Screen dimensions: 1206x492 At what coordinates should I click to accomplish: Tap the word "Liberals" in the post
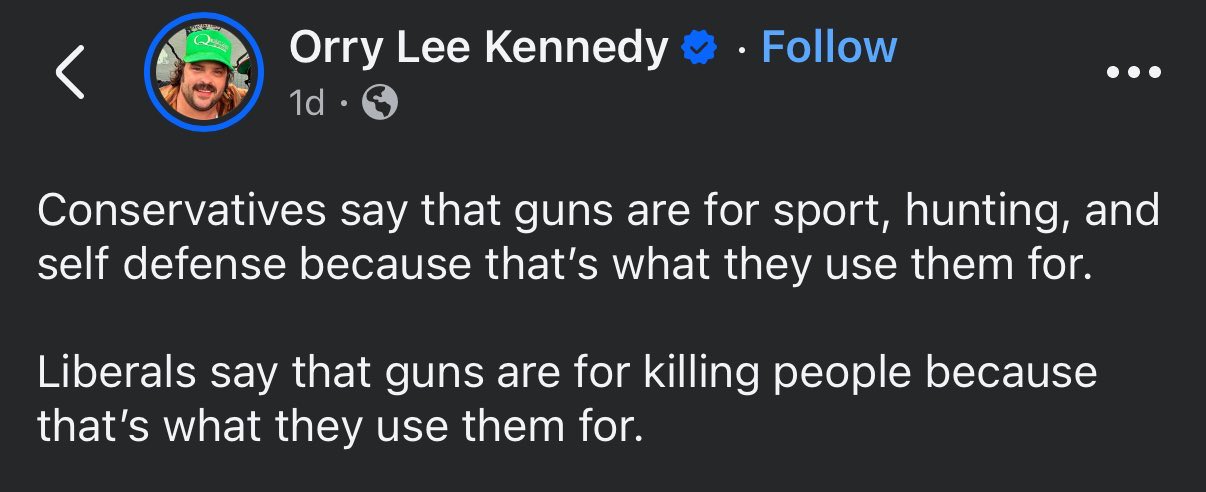pos(117,370)
